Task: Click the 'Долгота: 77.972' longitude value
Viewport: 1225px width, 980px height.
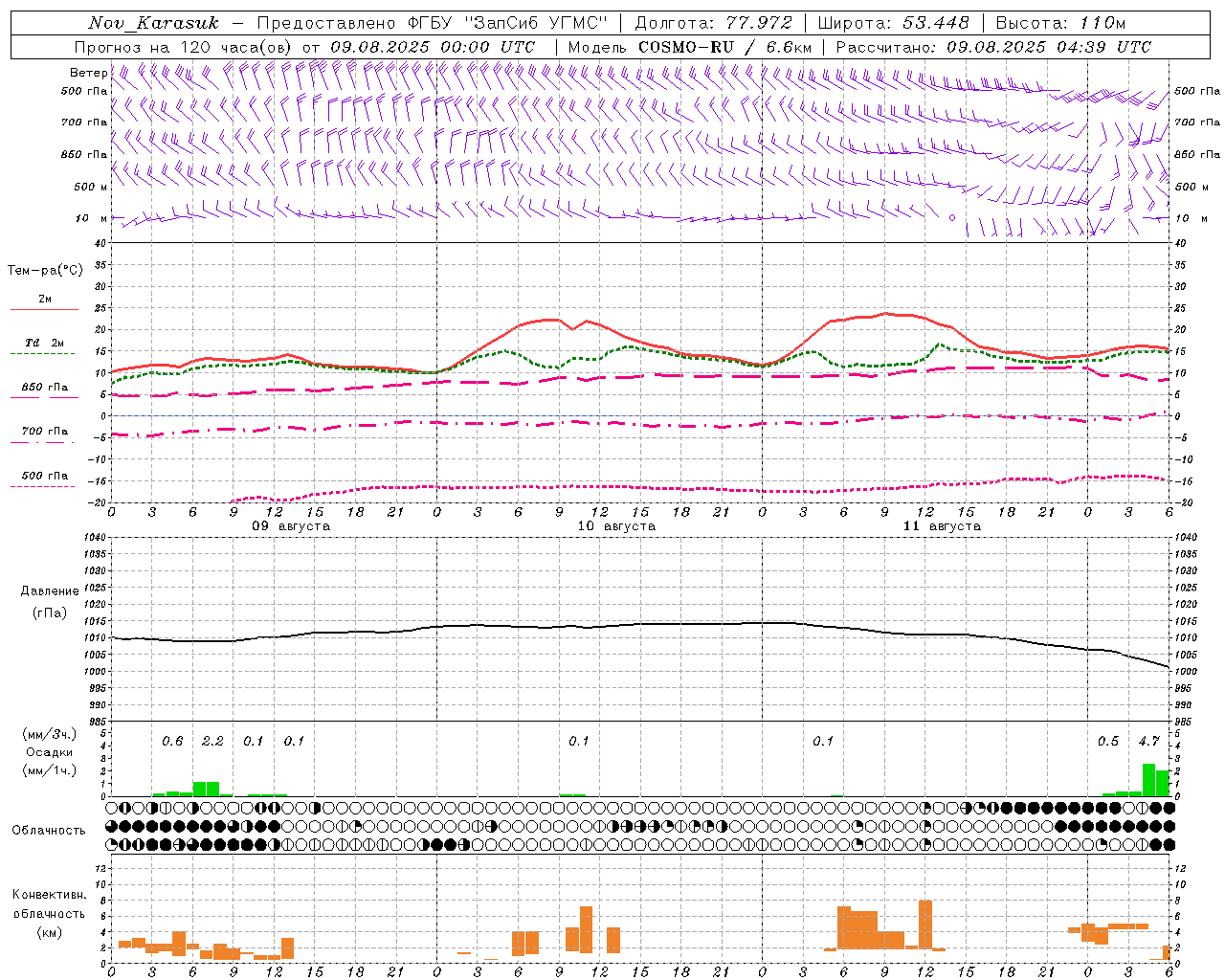Action: coord(713,23)
